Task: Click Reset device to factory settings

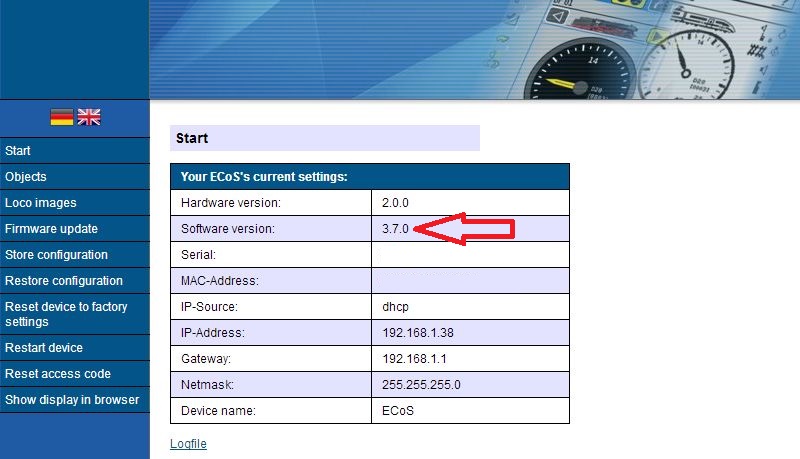Action: click(x=66, y=314)
